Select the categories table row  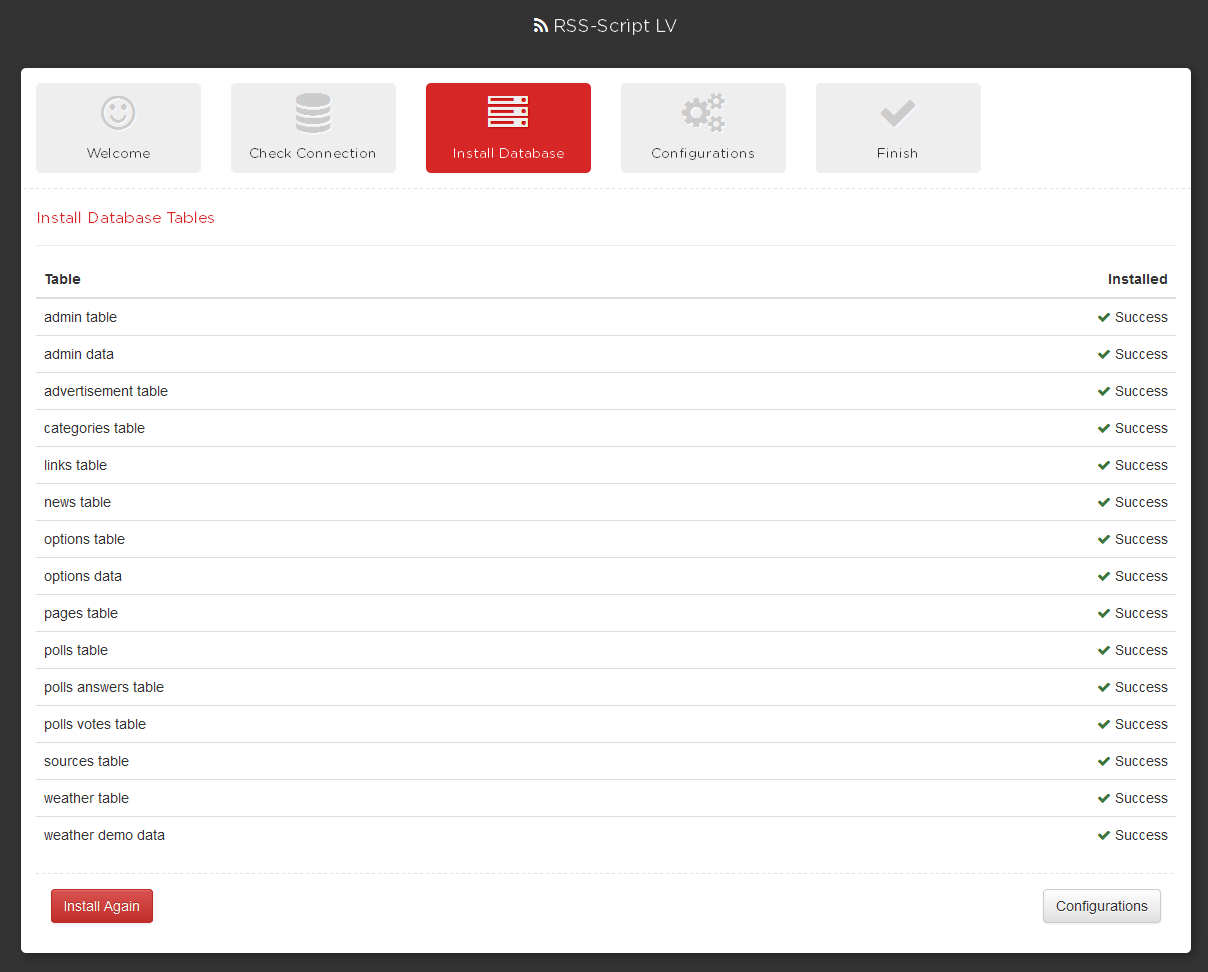(94, 428)
